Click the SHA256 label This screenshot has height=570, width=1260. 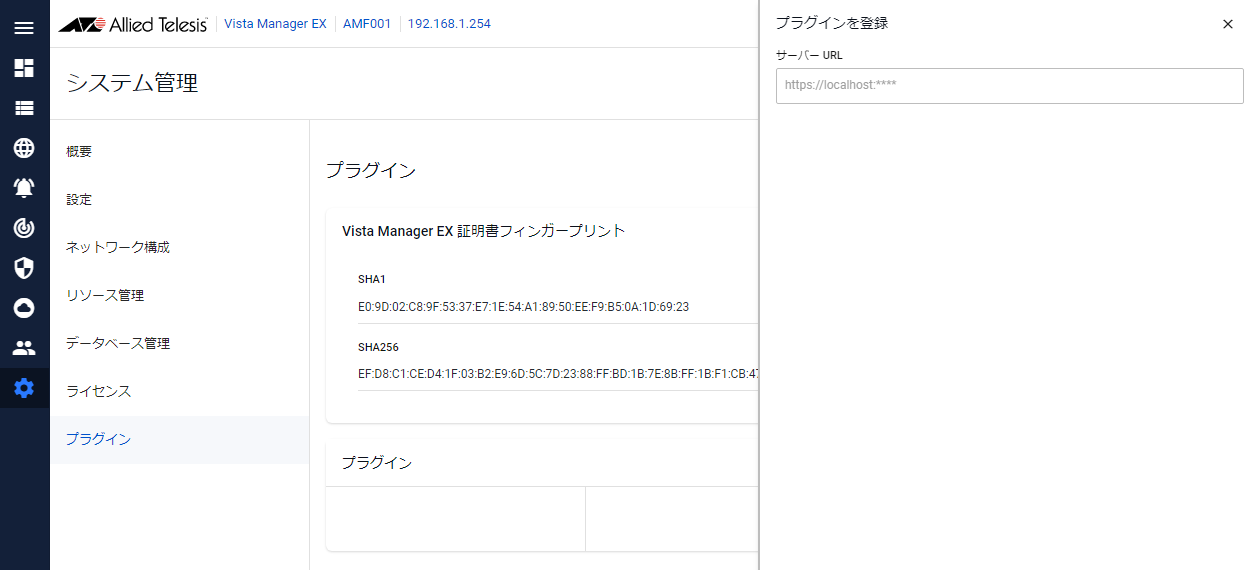[x=378, y=347]
